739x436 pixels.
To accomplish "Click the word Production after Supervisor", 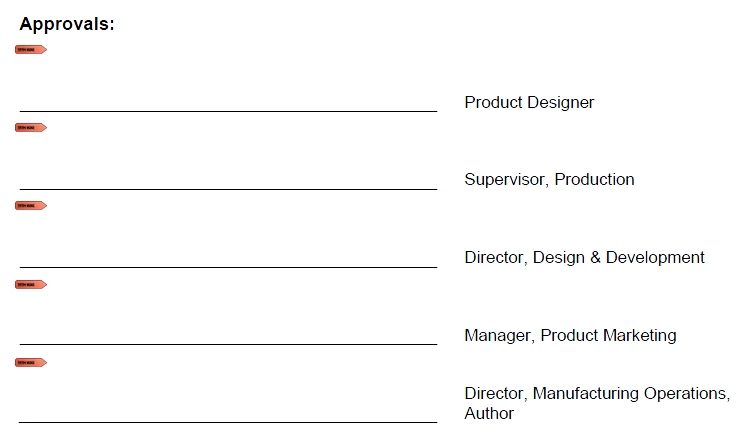I will 594,180.
